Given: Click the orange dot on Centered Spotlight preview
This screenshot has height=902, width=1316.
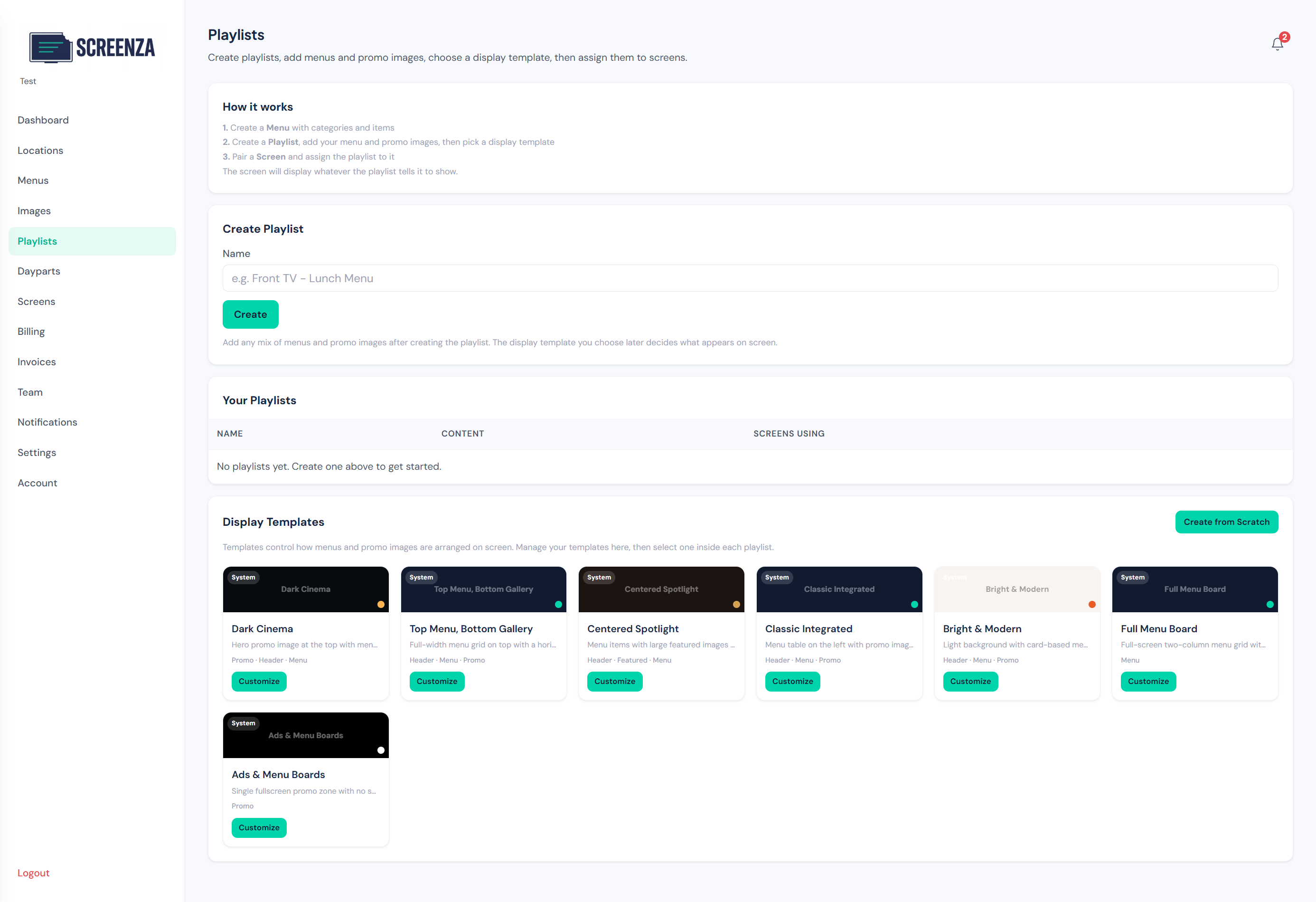Looking at the screenshot, I should 736,605.
